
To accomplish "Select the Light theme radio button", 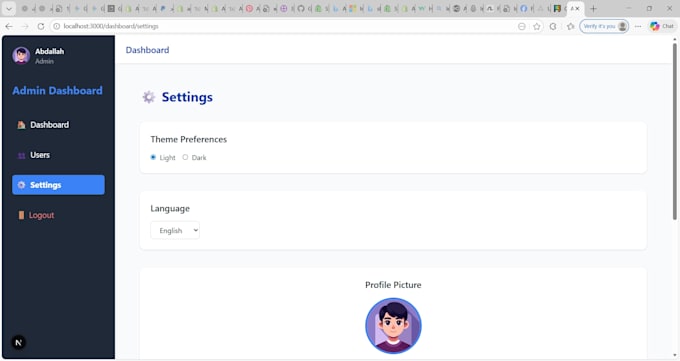I will coord(153,157).
